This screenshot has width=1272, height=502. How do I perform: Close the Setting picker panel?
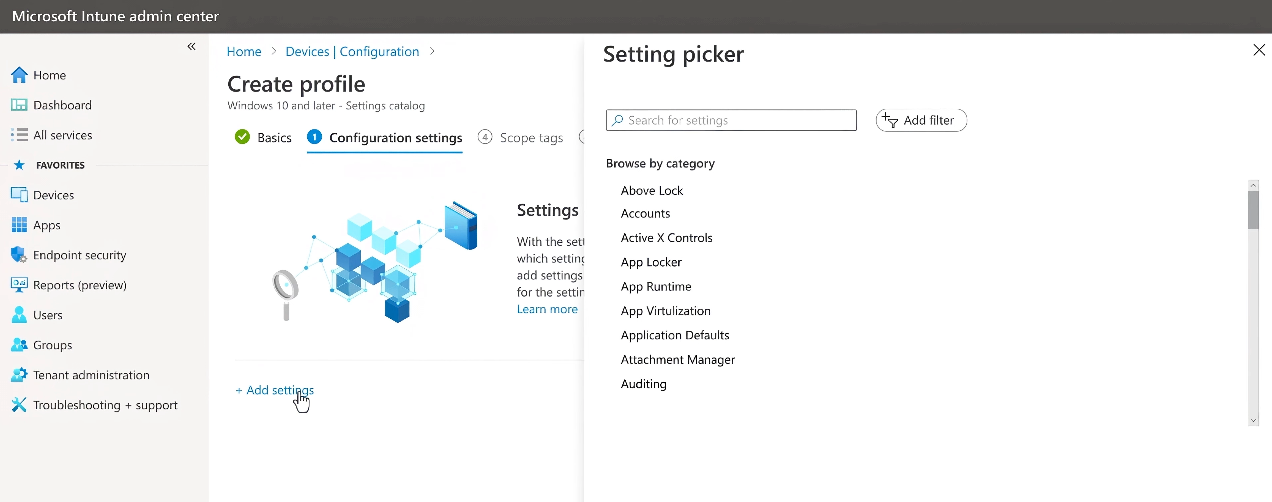[1259, 50]
